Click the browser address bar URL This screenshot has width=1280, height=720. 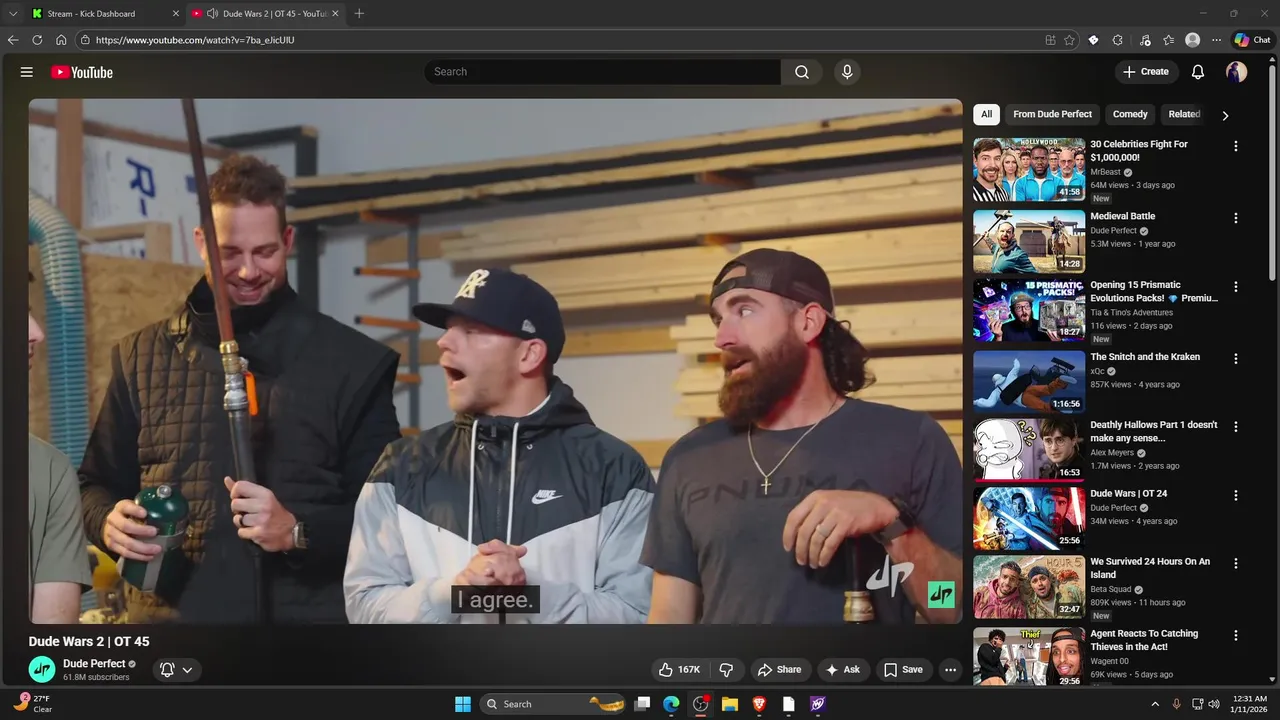coord(195,40)
